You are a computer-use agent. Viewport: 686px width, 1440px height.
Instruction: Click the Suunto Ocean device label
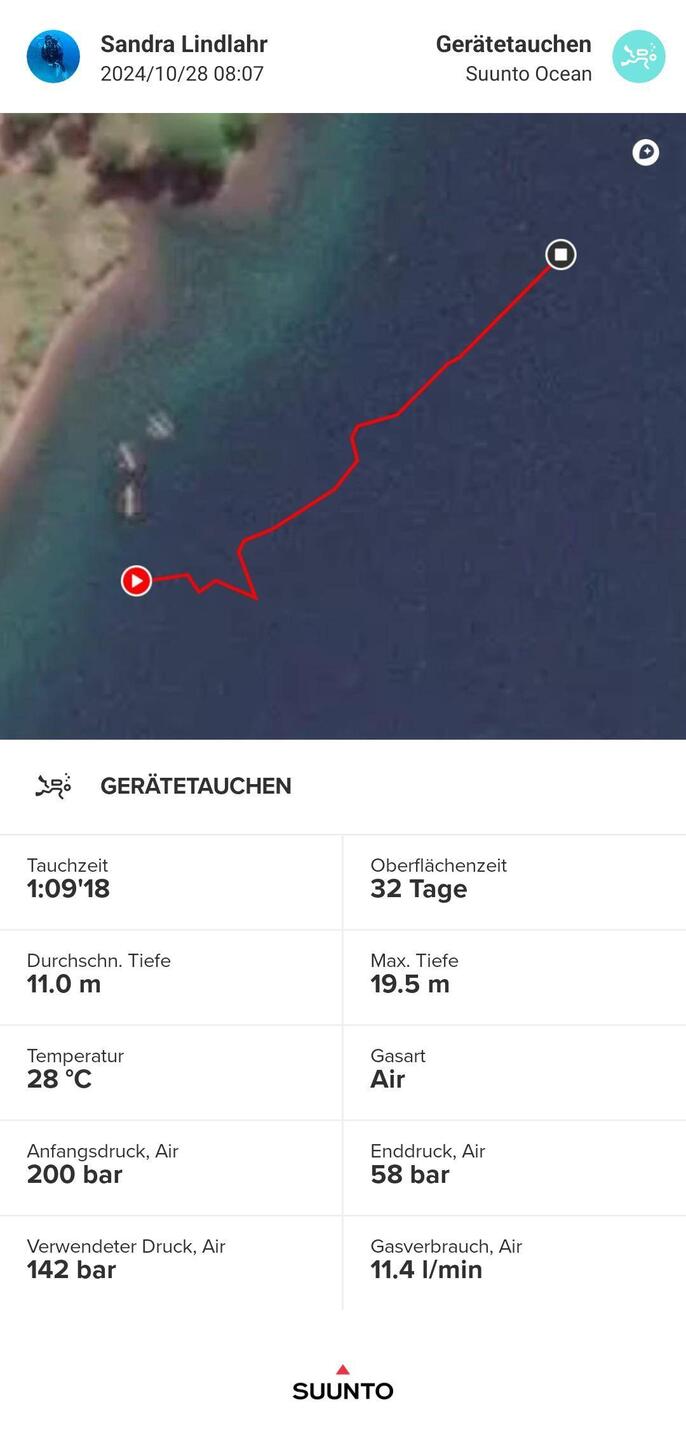528,74
